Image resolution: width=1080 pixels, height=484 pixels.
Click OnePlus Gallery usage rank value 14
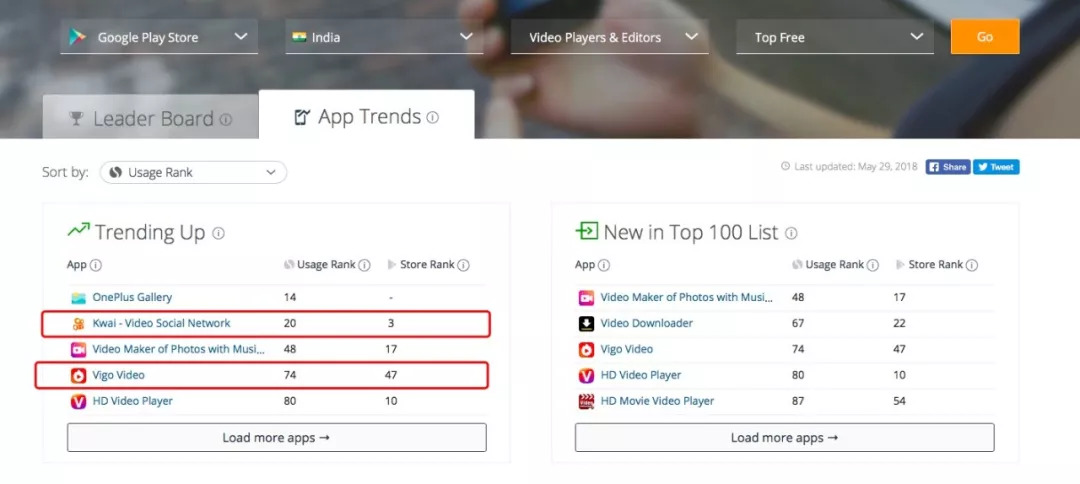(289, 297)
